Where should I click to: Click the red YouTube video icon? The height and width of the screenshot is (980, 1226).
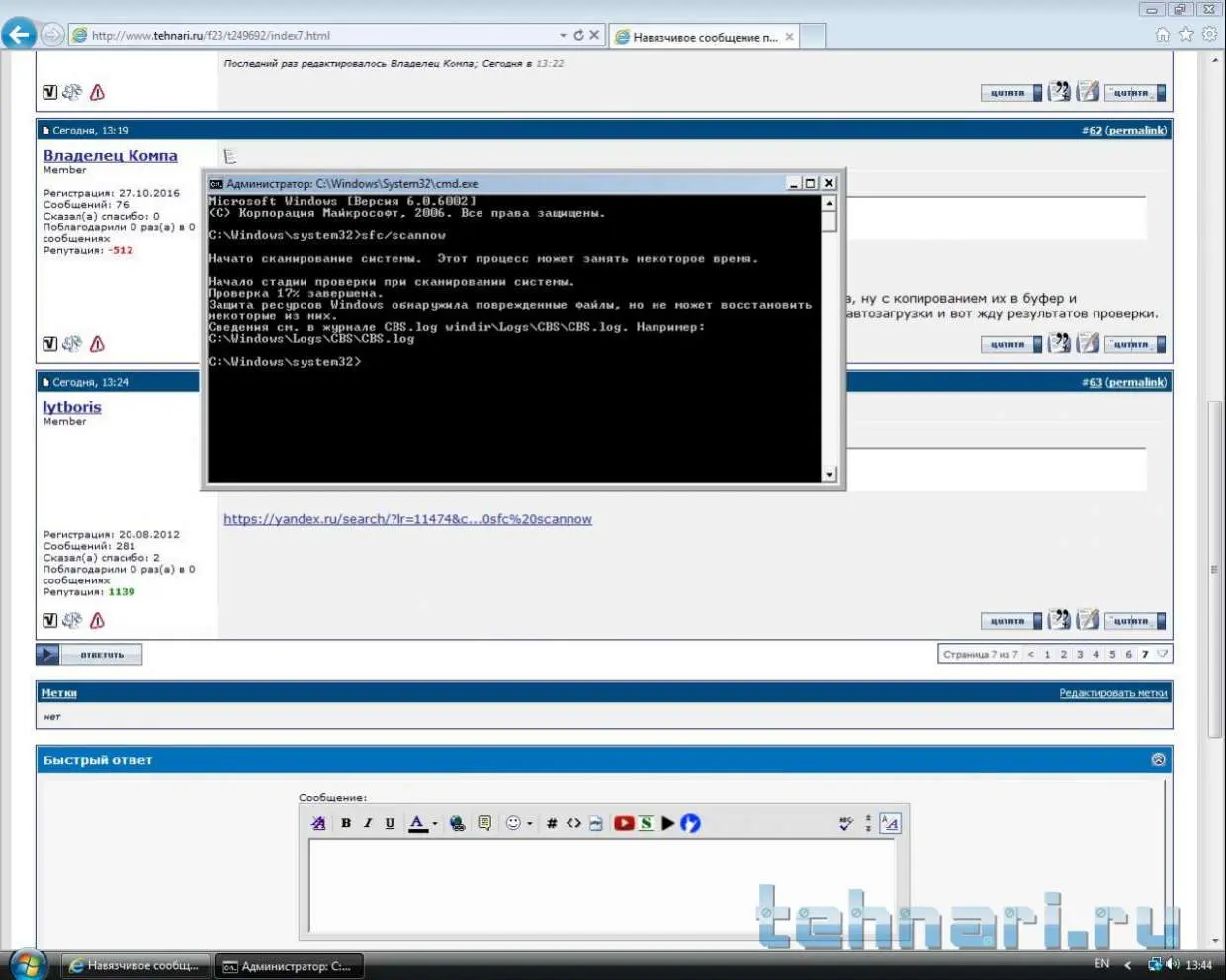[x=624, y=823]
